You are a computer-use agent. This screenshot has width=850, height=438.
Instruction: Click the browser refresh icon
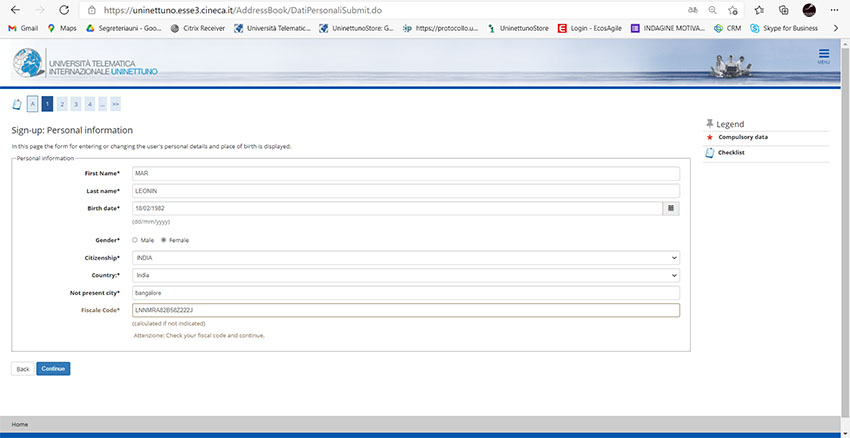point(63,10)
